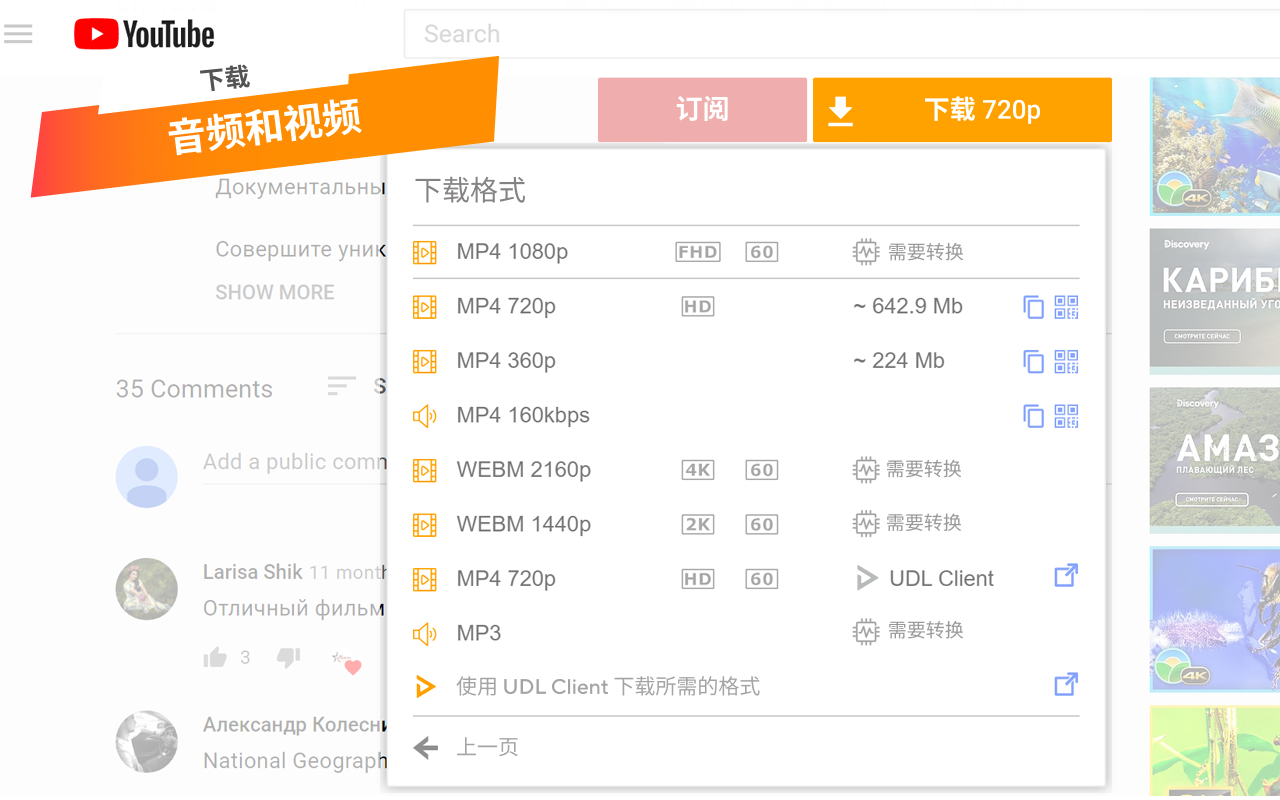Click the pink 订阅 subscribe button
The image size is (1280, 800).
click(x=702, y=110)
